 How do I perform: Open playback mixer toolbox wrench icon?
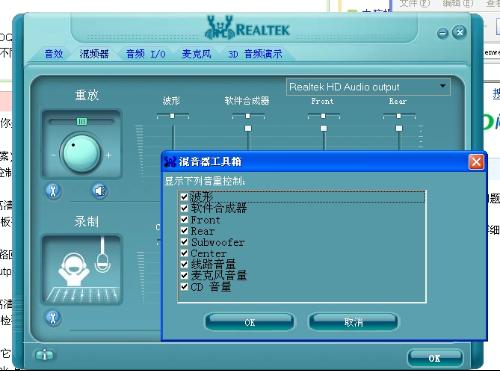(53, 191)
